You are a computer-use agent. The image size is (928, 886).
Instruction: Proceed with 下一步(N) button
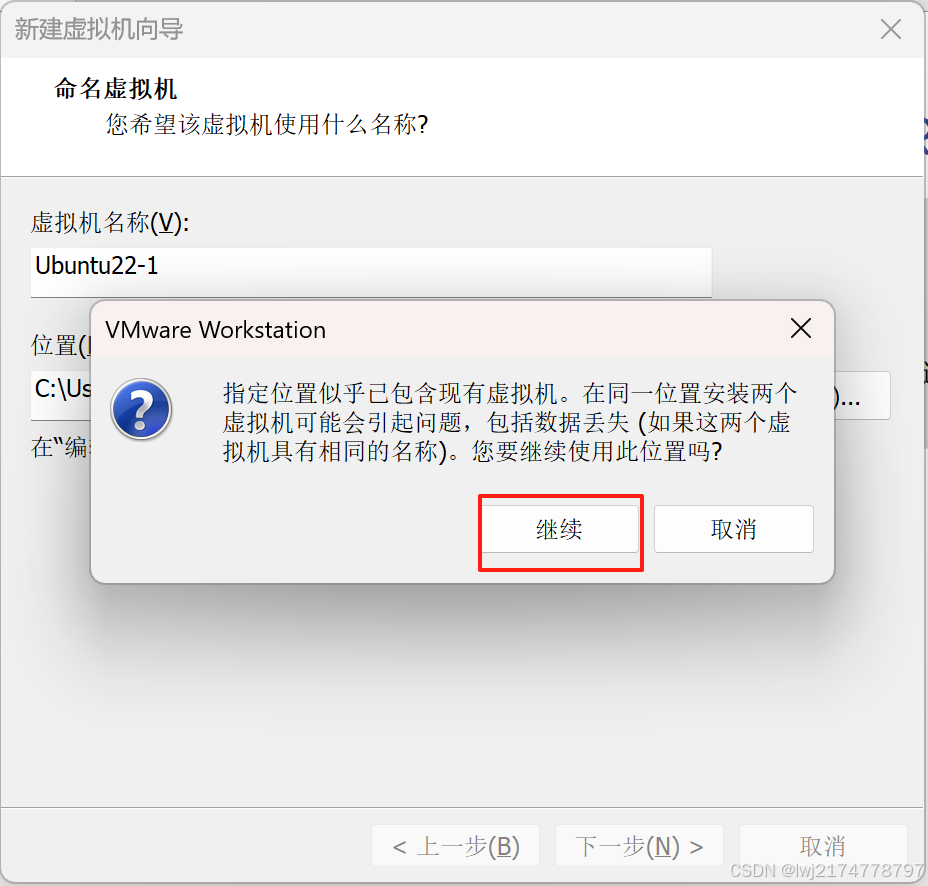tap(639, 846)
